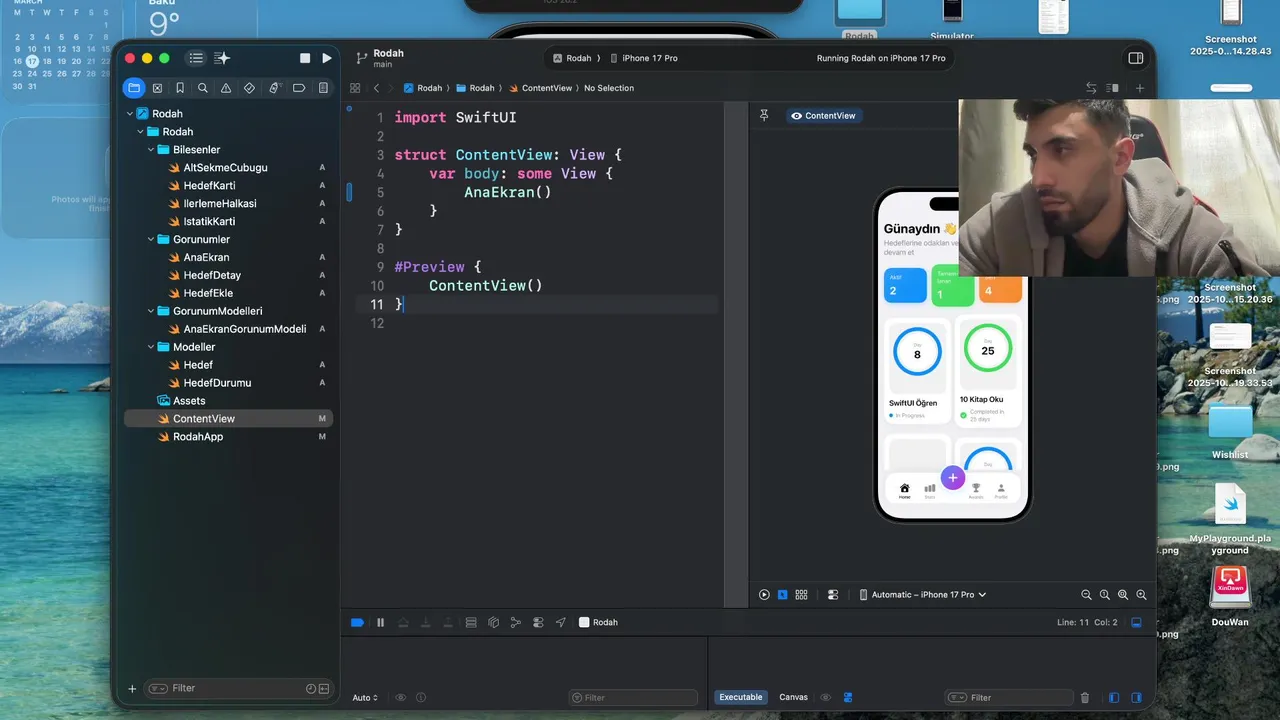Screen dimensions: 1280x720
Task: Collapse the Bilesenler folder
Action: coord(152,150)
